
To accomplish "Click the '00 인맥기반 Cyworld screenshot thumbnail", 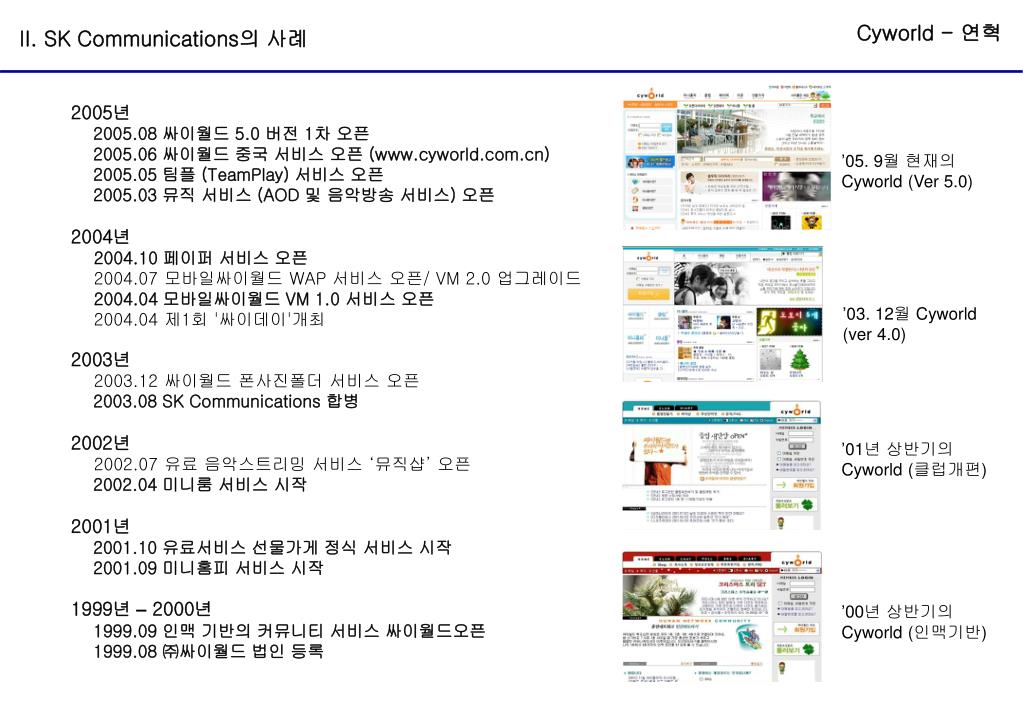I will point(722,617).
